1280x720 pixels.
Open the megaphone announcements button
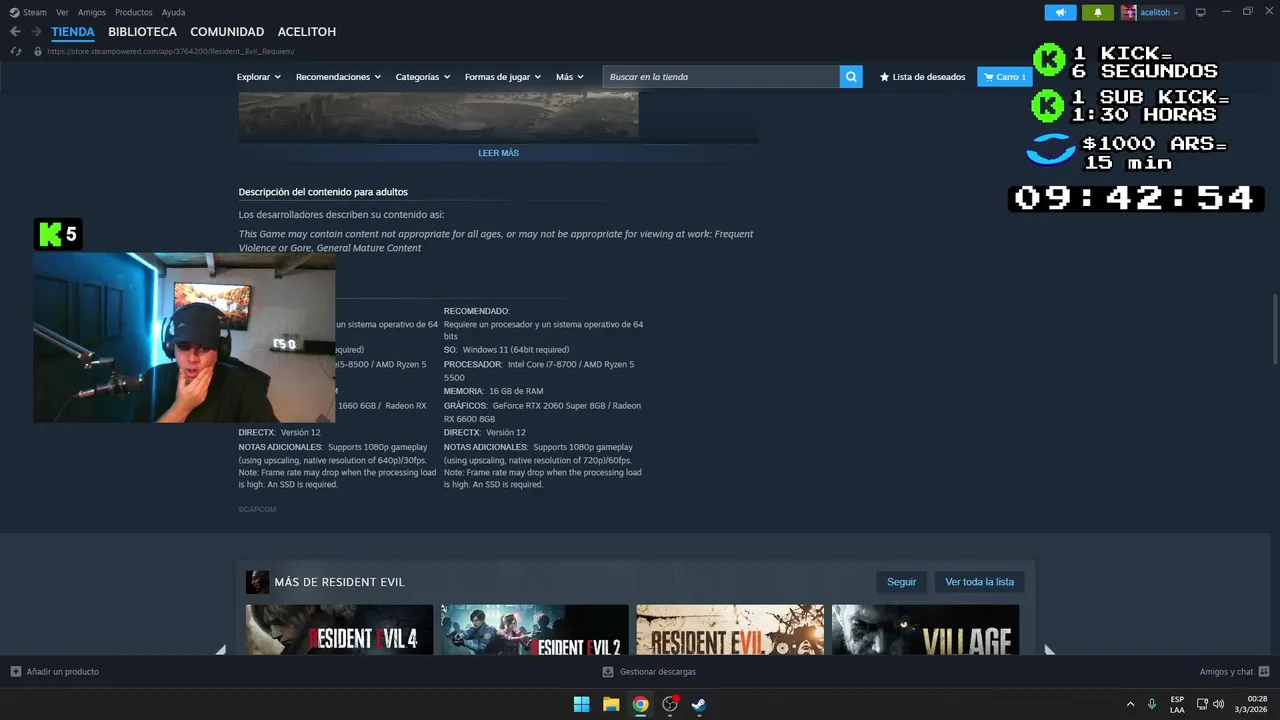pyautogui.click(x=1060, y=12)
